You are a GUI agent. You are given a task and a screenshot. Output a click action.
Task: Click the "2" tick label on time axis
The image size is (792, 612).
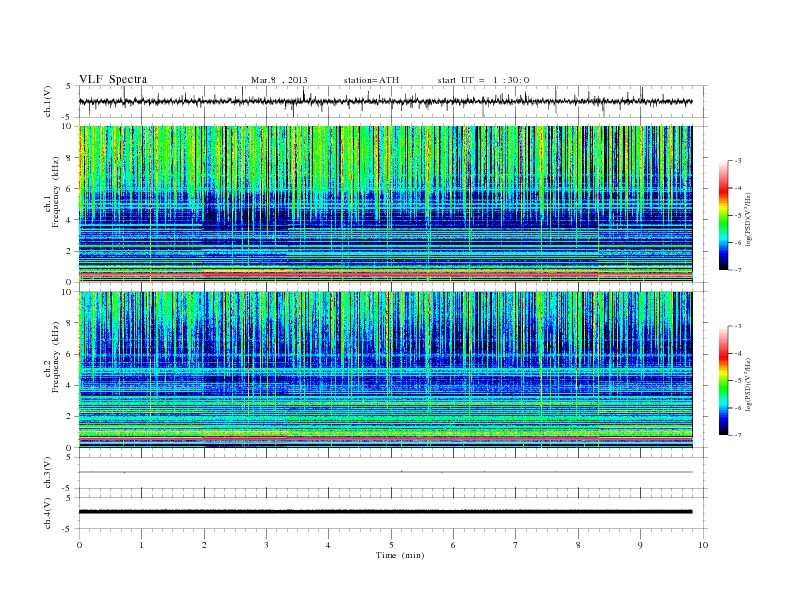pos(204,545)
